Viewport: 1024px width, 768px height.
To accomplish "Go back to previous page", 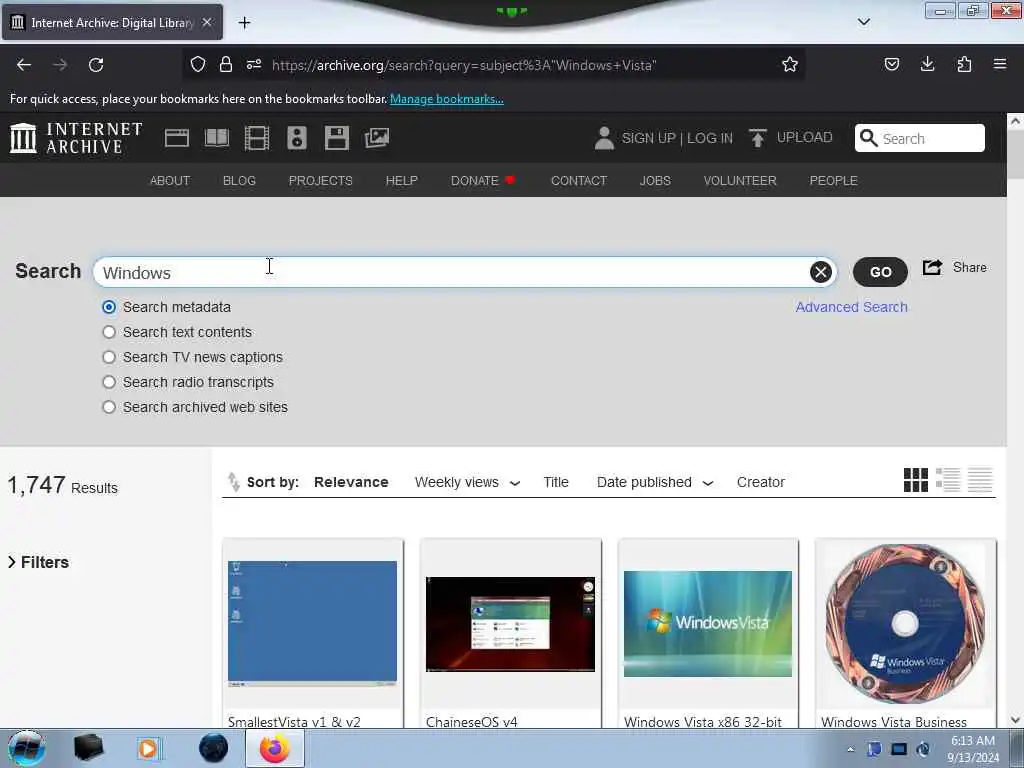I will [x=24, y=65].
